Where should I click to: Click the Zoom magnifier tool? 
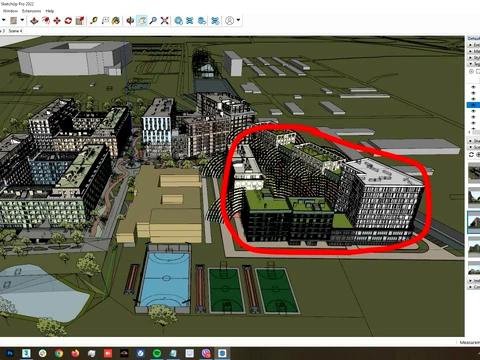(x=153, y=21)
